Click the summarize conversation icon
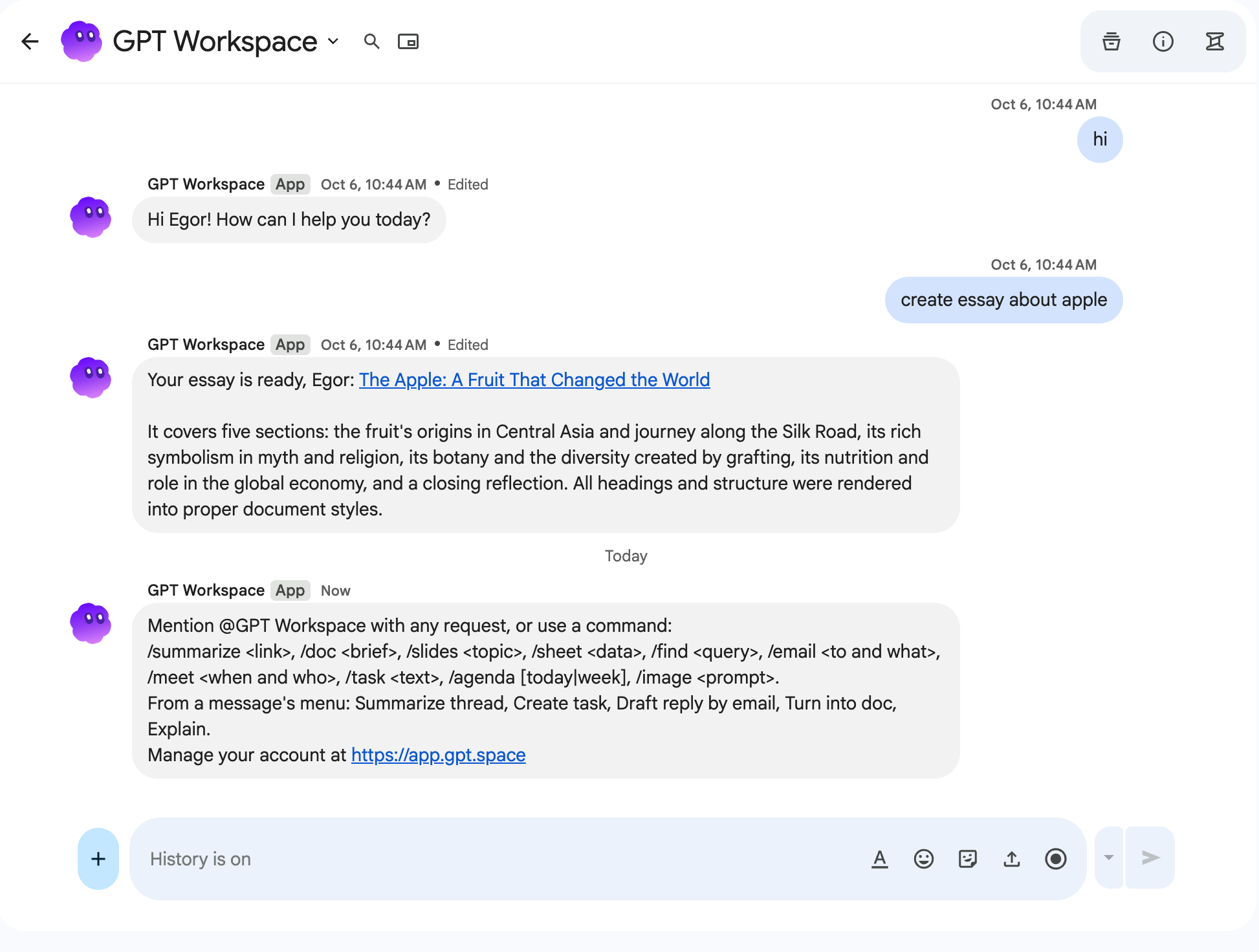This screenshot has height=952, width=1259. [x=1215, y=42]
